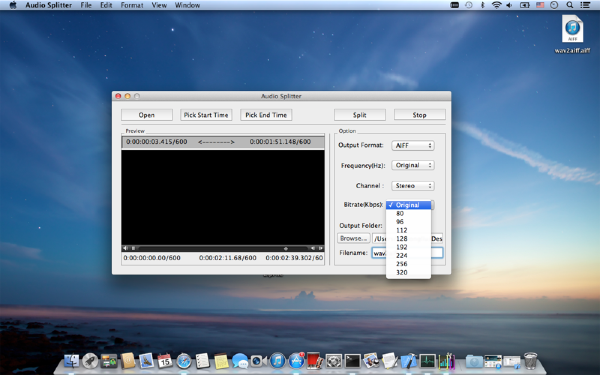The image size is (600, 375).
Task: Pause preview with the pause control
Action: point(133,248)
